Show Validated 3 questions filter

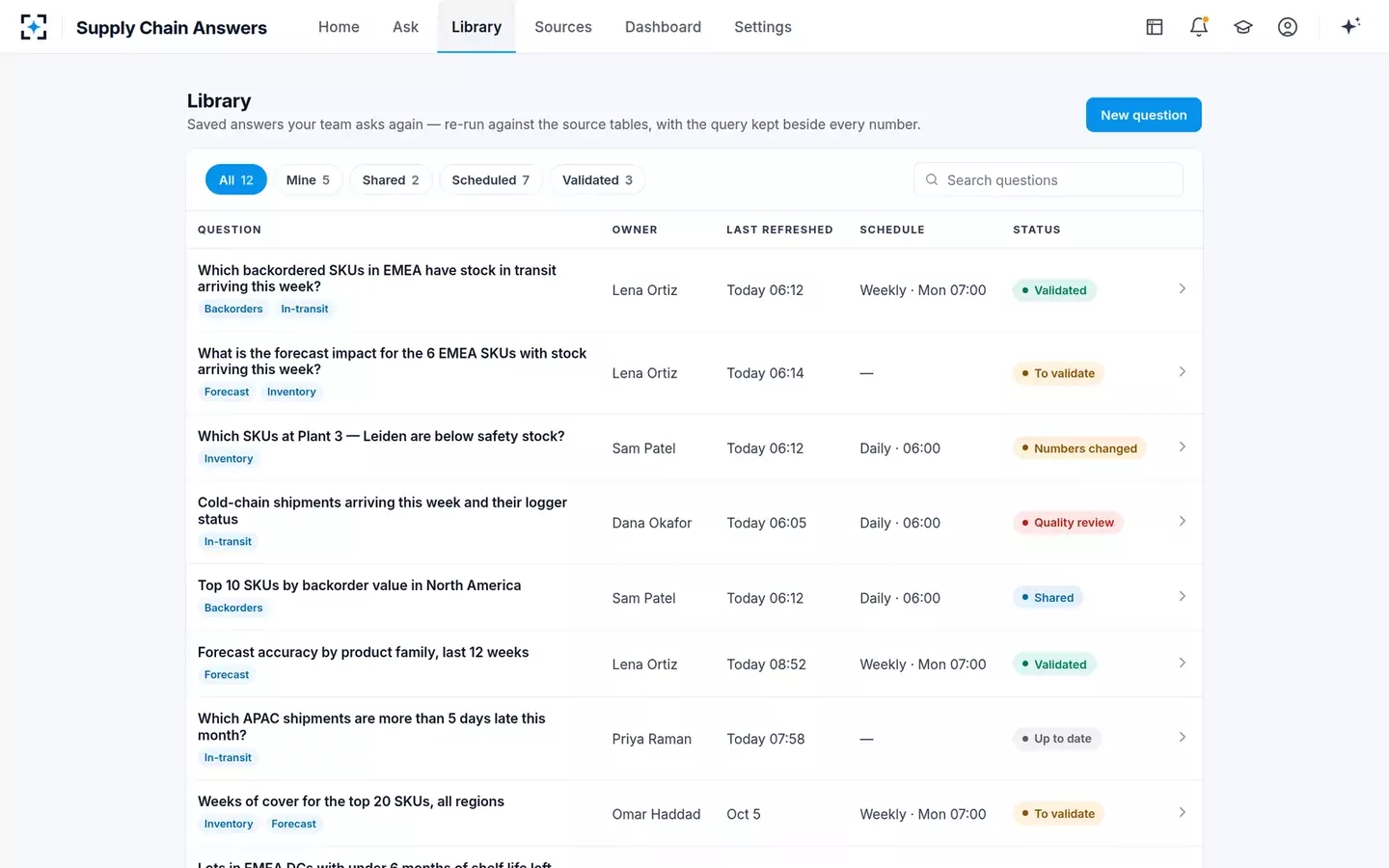597,180
